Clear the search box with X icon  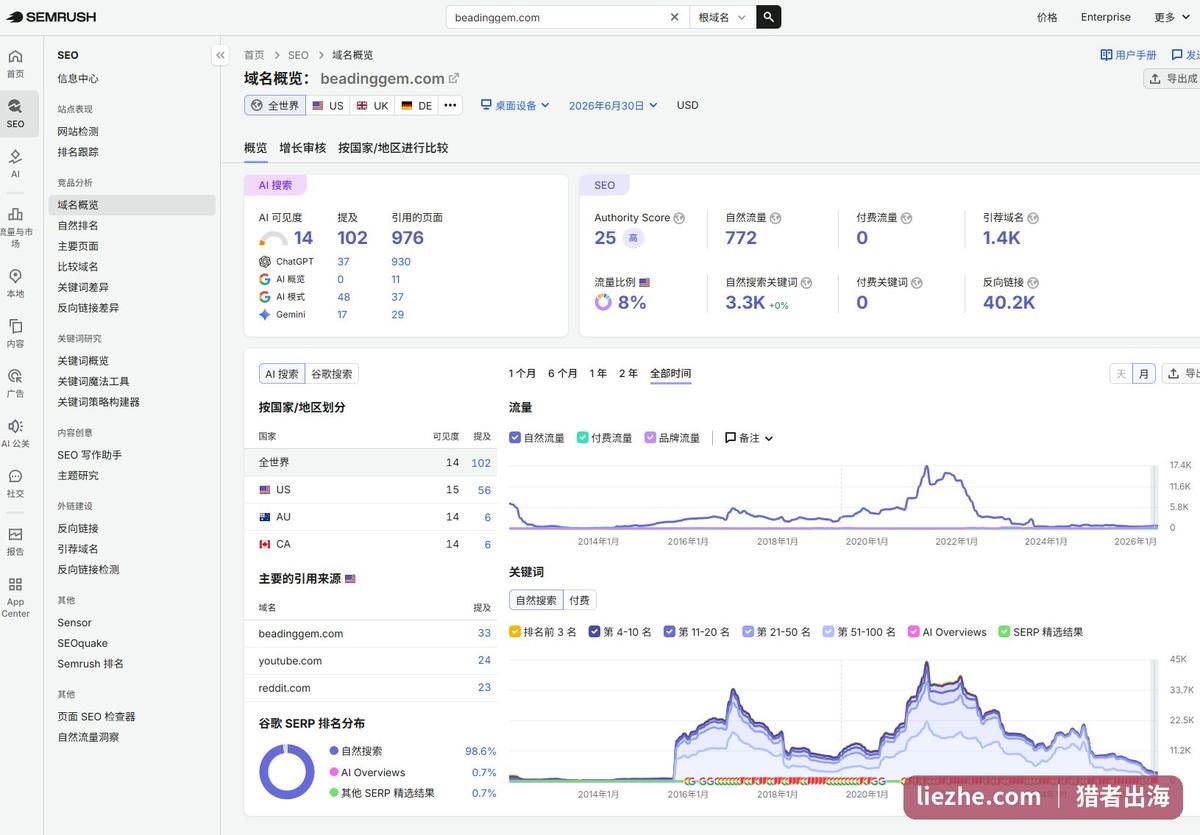pyautogui.click(x=674, y=17)
